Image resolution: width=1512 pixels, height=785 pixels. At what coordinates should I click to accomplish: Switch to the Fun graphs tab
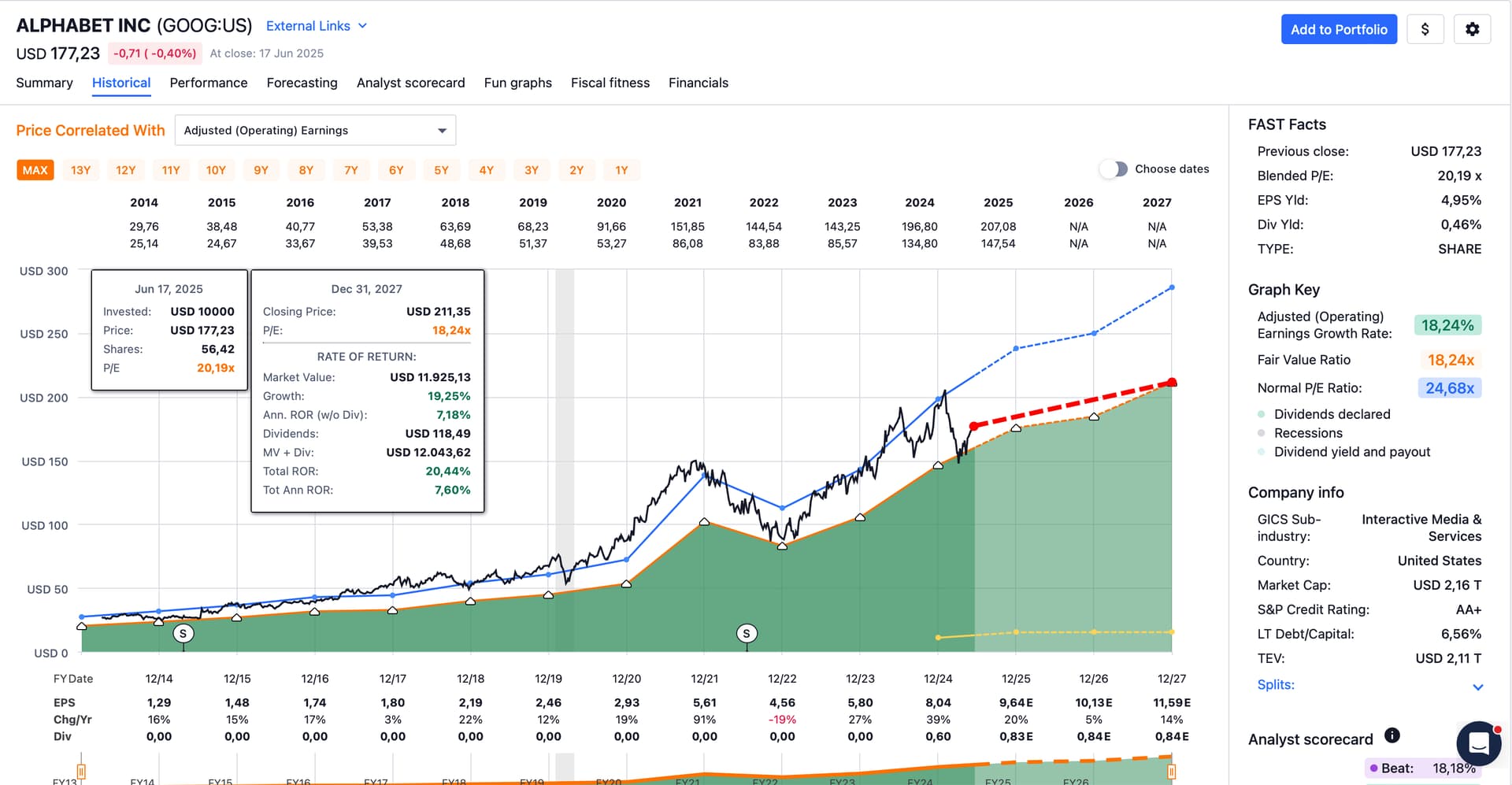coord(517,83)
